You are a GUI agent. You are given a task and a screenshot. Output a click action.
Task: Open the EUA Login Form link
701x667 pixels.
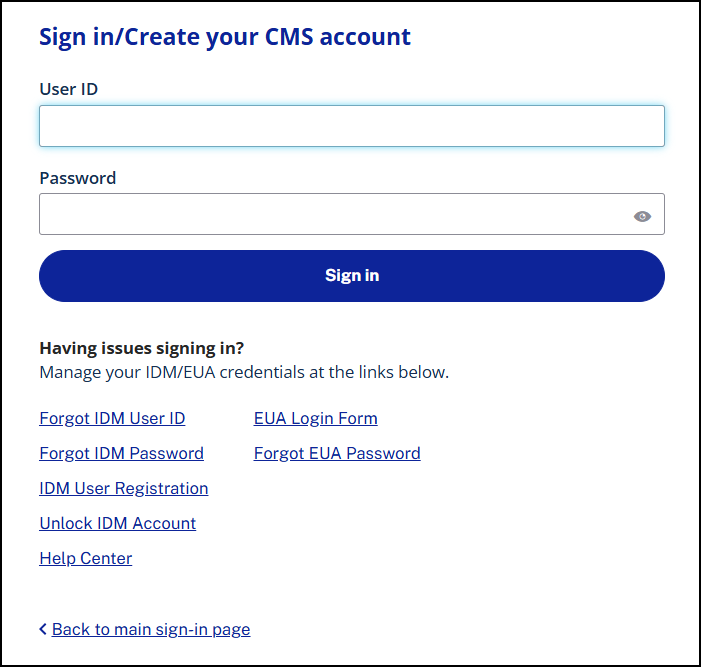(x=316, y=418)
